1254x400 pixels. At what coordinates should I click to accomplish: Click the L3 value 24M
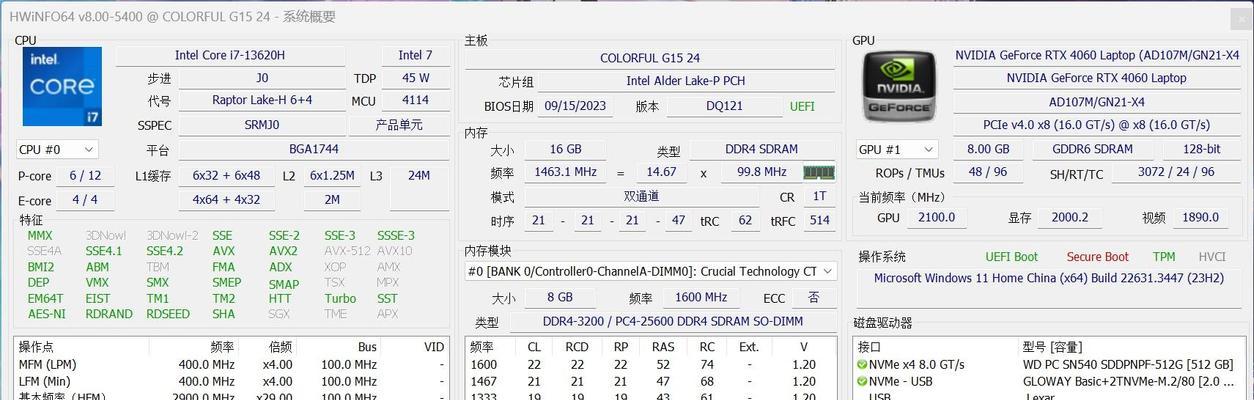[419, 175]
